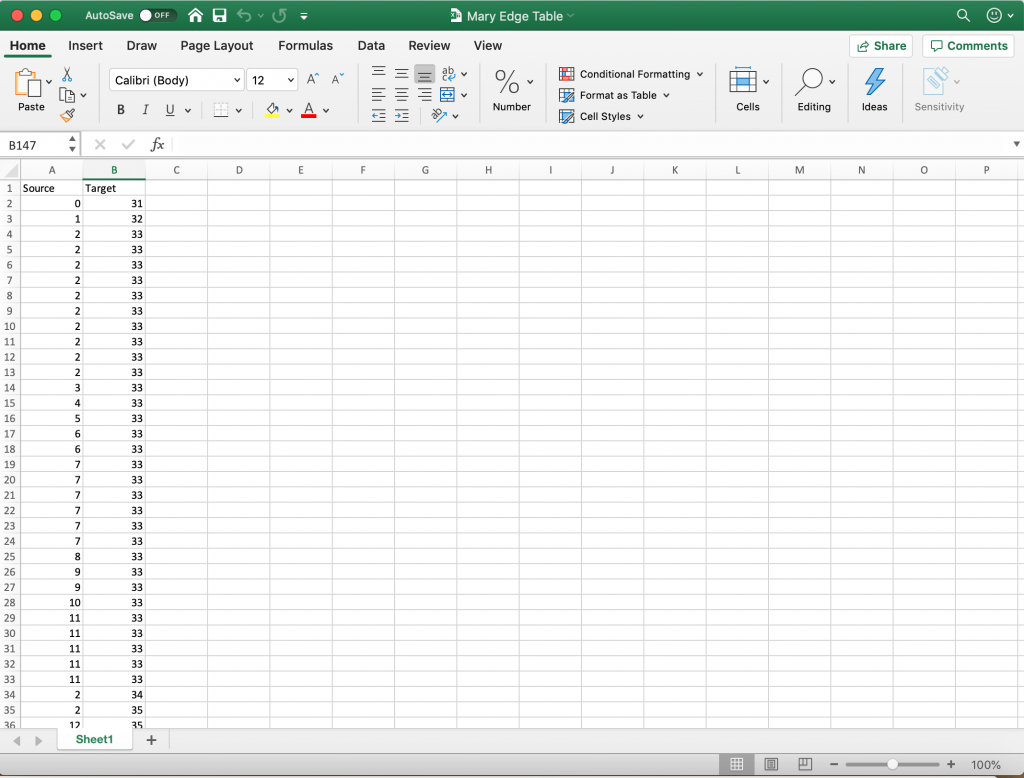Click the Format Painter brush icon

pos(67,115)
